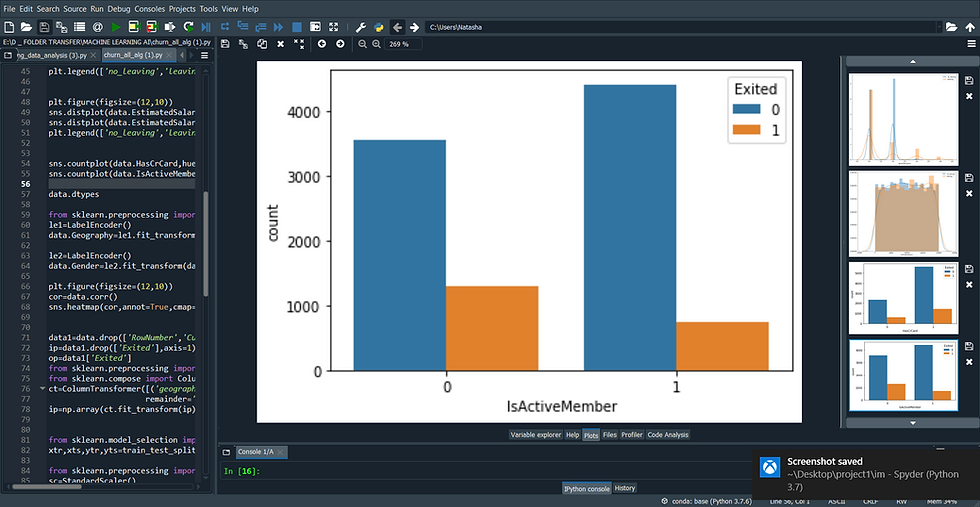The width and height of the screenshot is (980, 507).
Task: Open the Screenshot saved notification
Action: pos(866,474)
